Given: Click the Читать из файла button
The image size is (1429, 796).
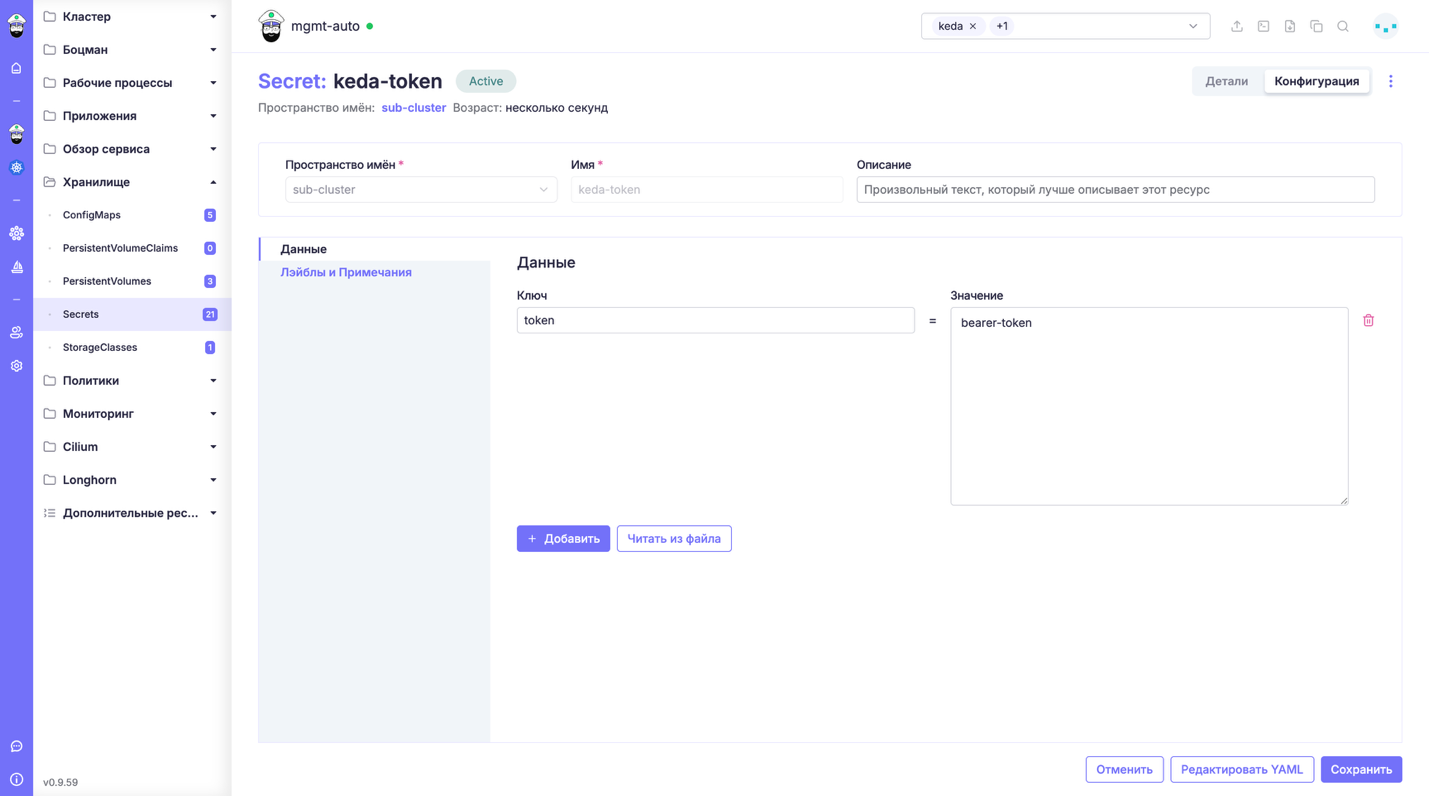Looking at the screenshot, I should coord(674,539).
